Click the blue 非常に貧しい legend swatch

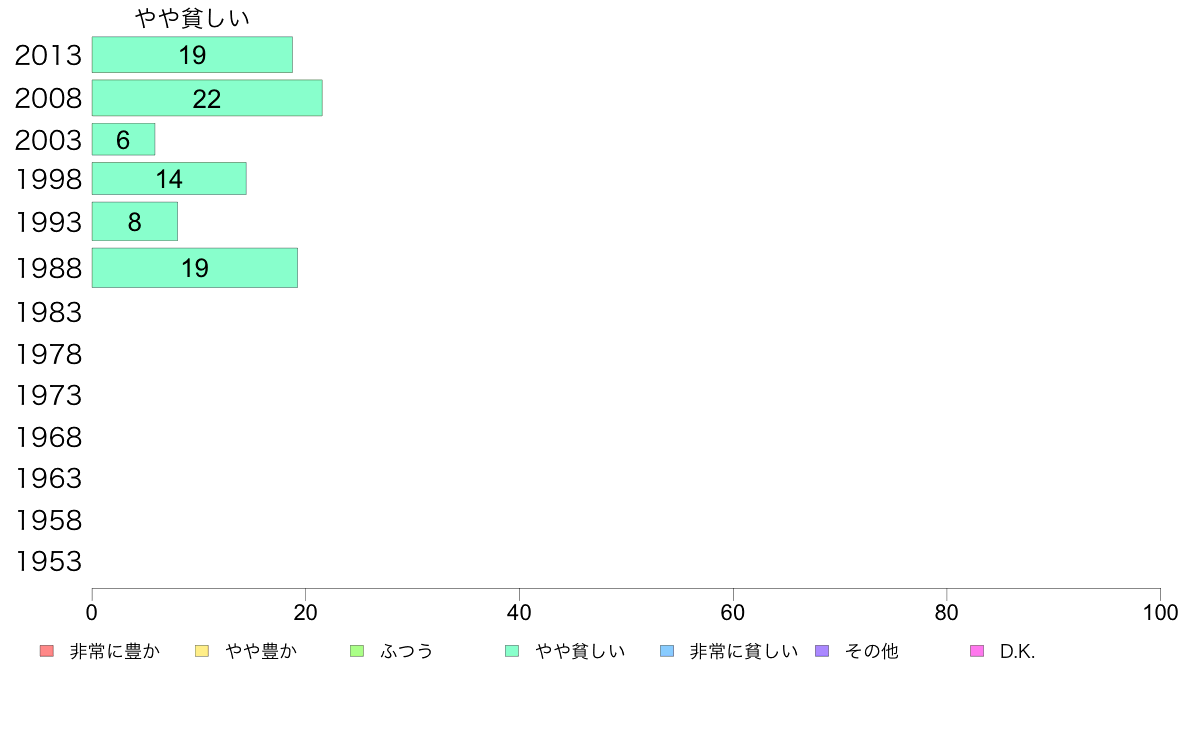(x=667, y=651)
